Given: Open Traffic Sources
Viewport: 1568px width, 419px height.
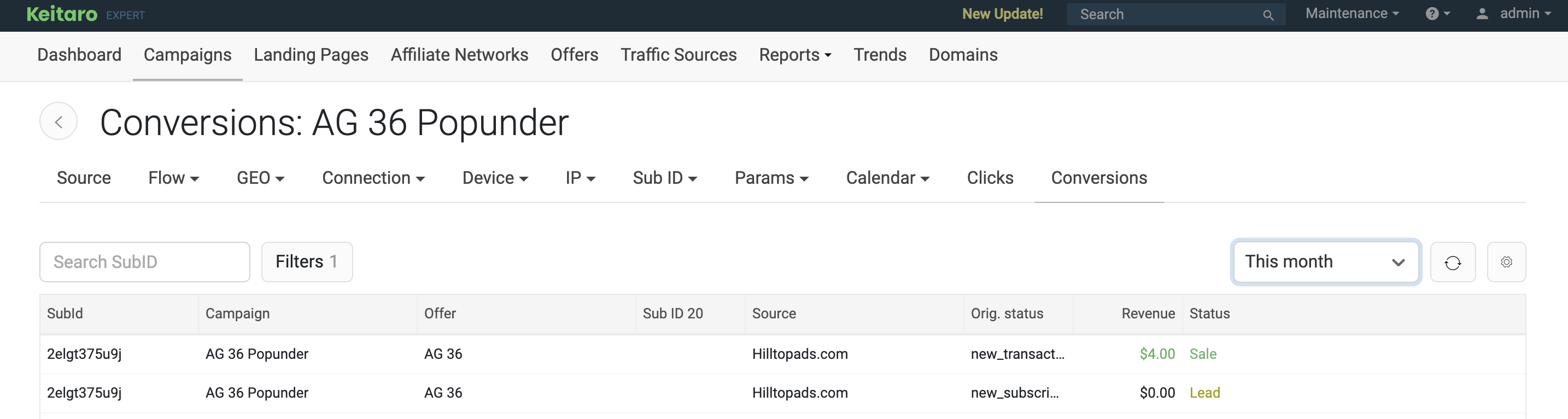Looking at the screenshot, I should (x=678, y=55).
